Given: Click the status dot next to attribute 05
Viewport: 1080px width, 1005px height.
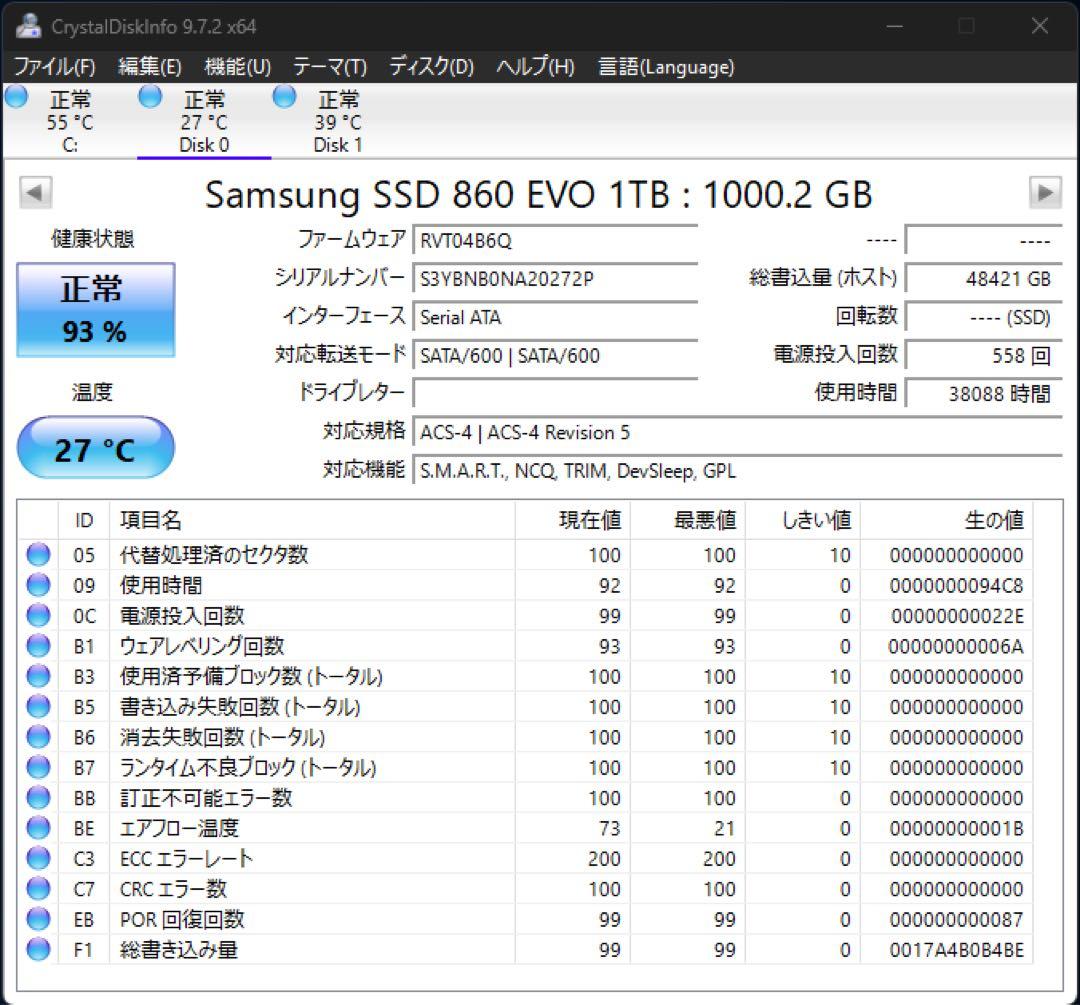Looking at the screenshot, I should pos(36,555).
